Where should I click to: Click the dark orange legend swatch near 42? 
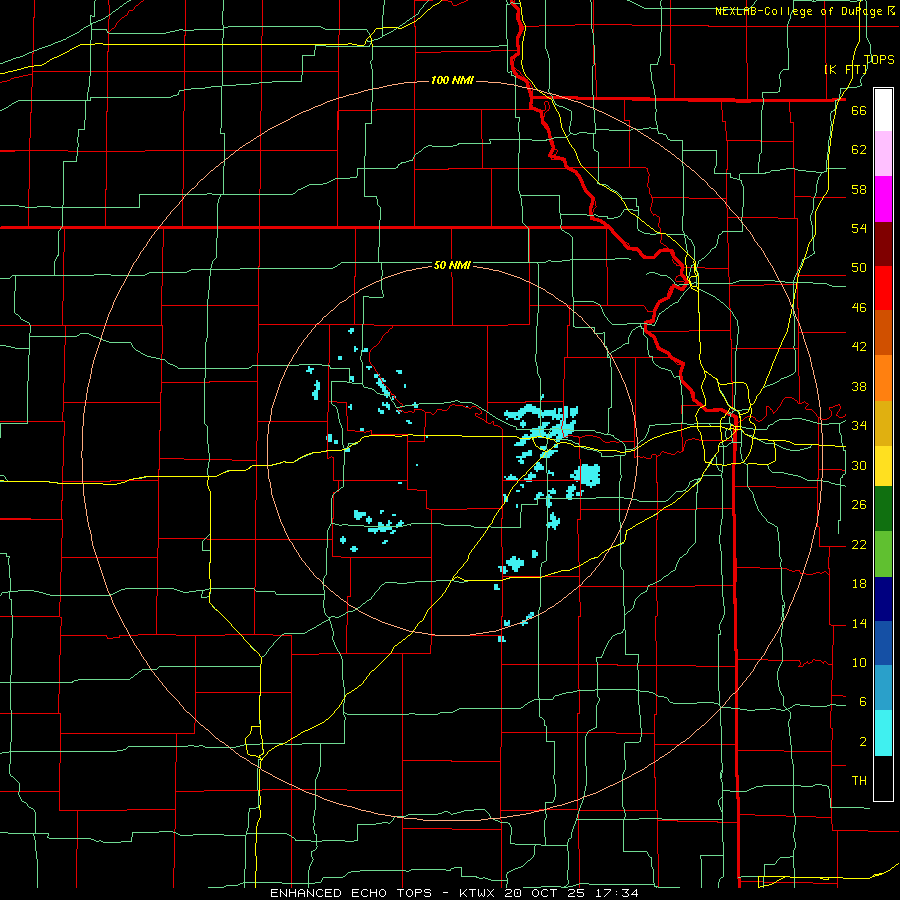coord(883,333)
